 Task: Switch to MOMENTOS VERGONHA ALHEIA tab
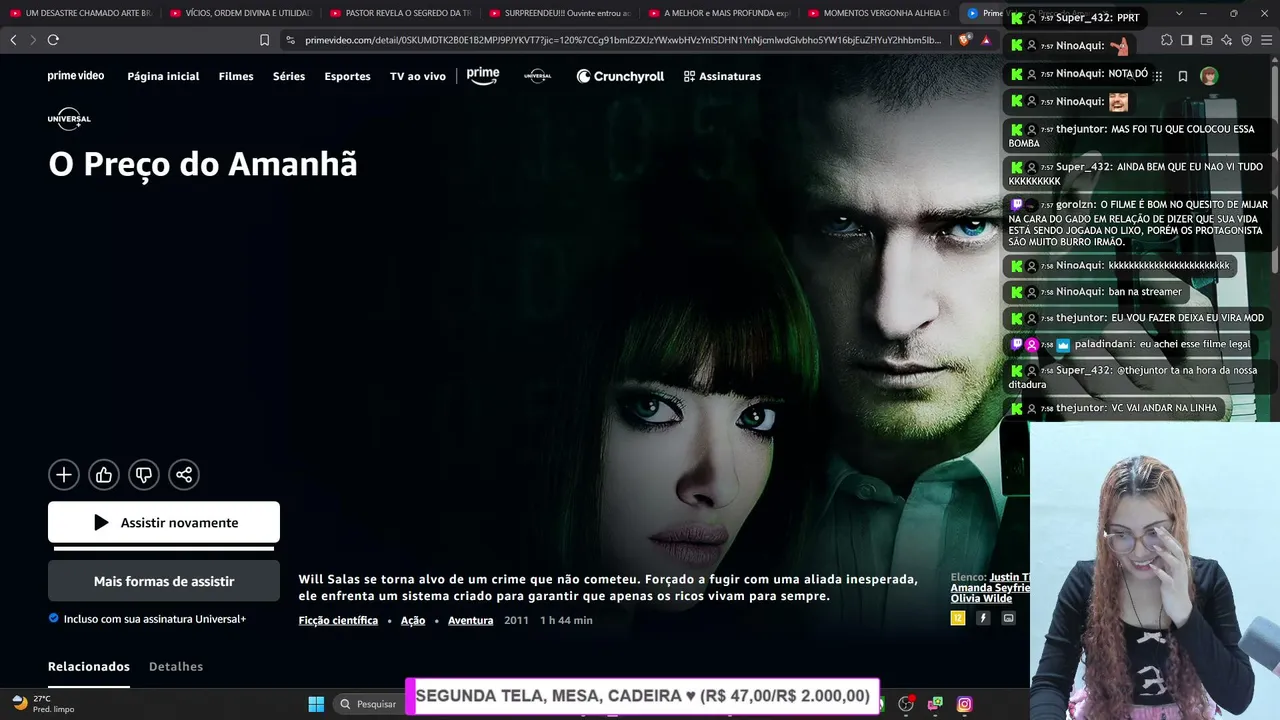pos(877,13)
